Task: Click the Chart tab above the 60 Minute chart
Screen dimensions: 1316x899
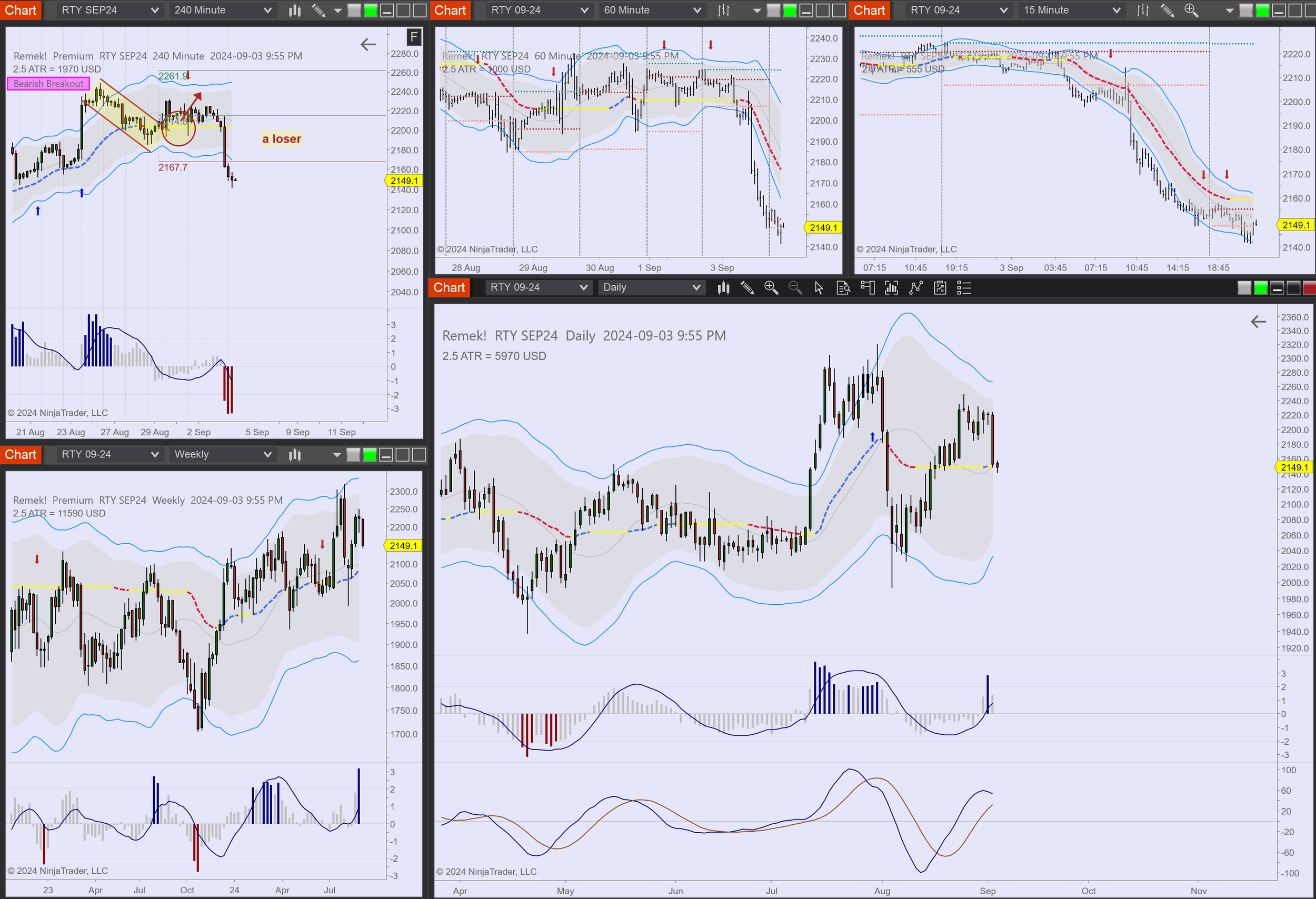Action: pyautogui.click(x=450, y=9)
